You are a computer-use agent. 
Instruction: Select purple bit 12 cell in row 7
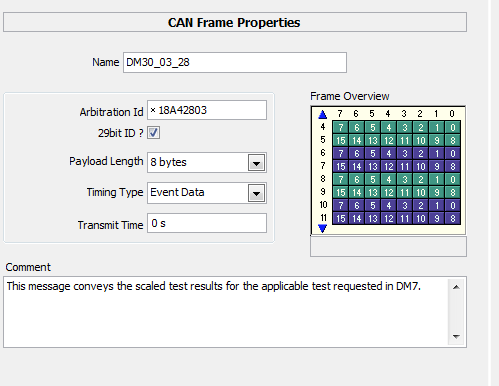(389, 166)
